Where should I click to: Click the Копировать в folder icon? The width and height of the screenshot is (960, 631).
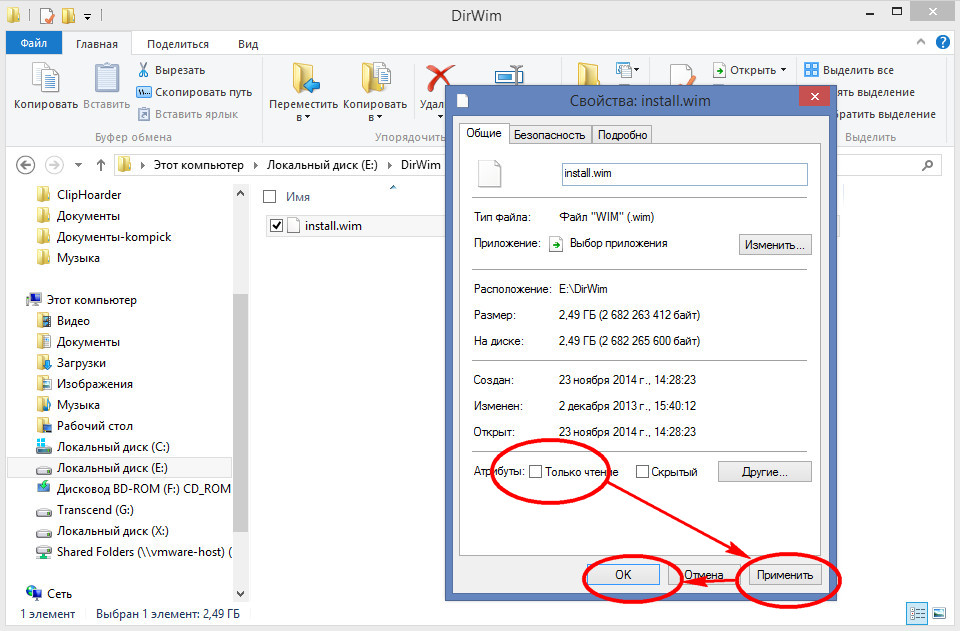(375, 78)
